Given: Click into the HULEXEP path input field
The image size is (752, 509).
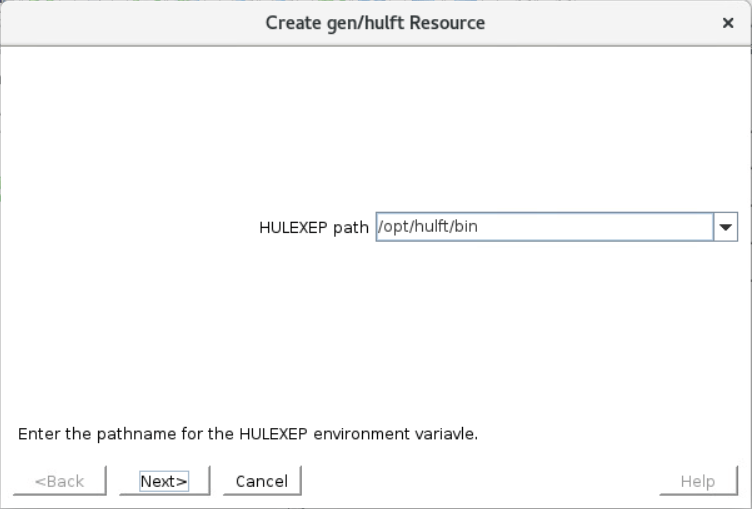Looking at the screenshot, I should click(544, 227).
